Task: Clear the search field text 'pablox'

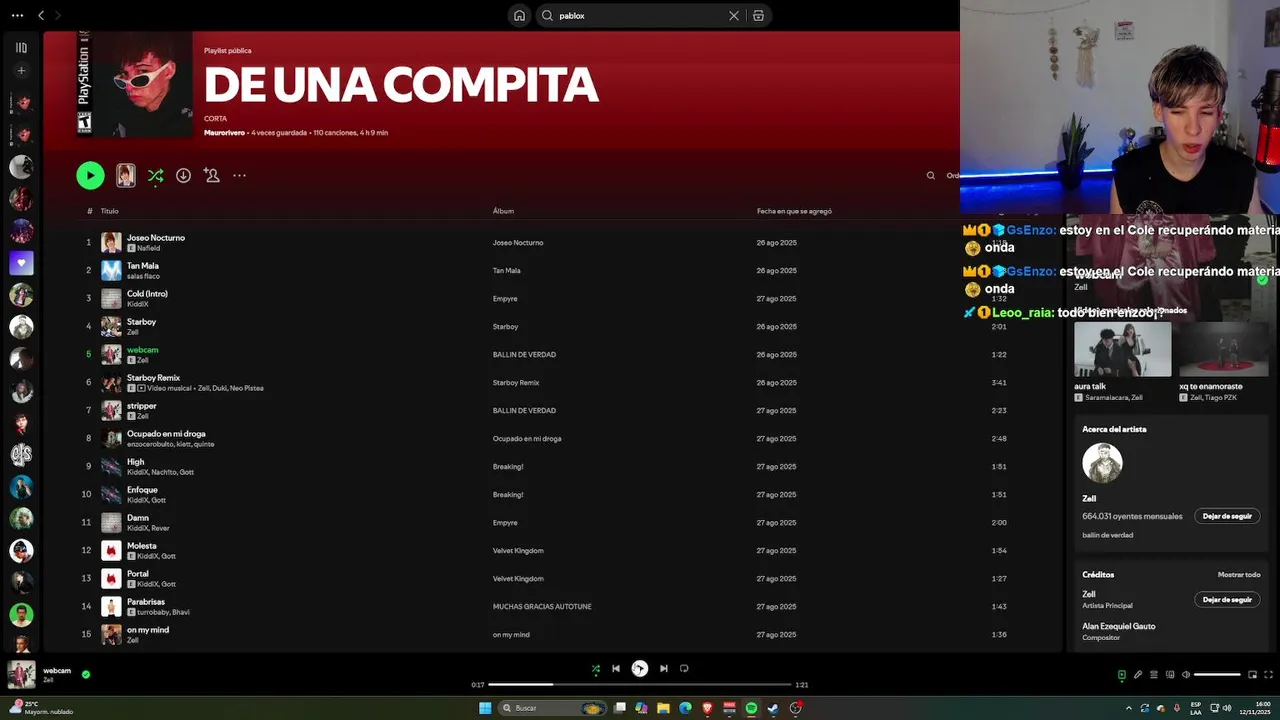Action: point(734,16)
